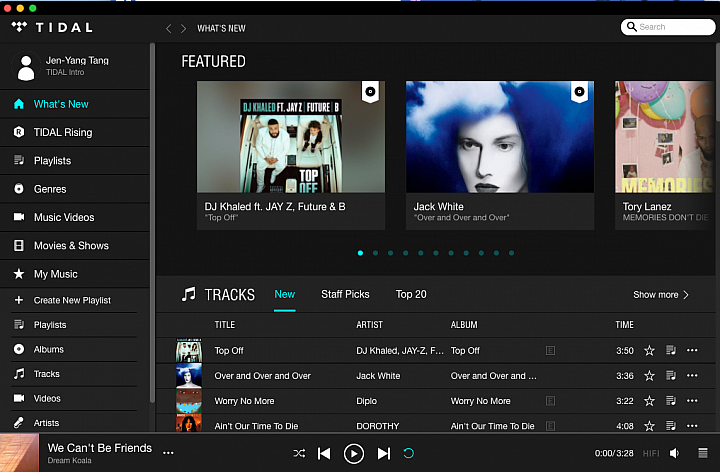Switch to the Staff Picks tab
Image resolution: width=720 pixels, height=472 pixels.
coord(345,294)
